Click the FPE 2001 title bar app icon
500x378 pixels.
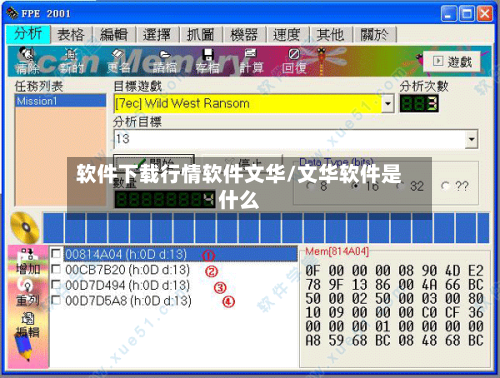[12, 14]
